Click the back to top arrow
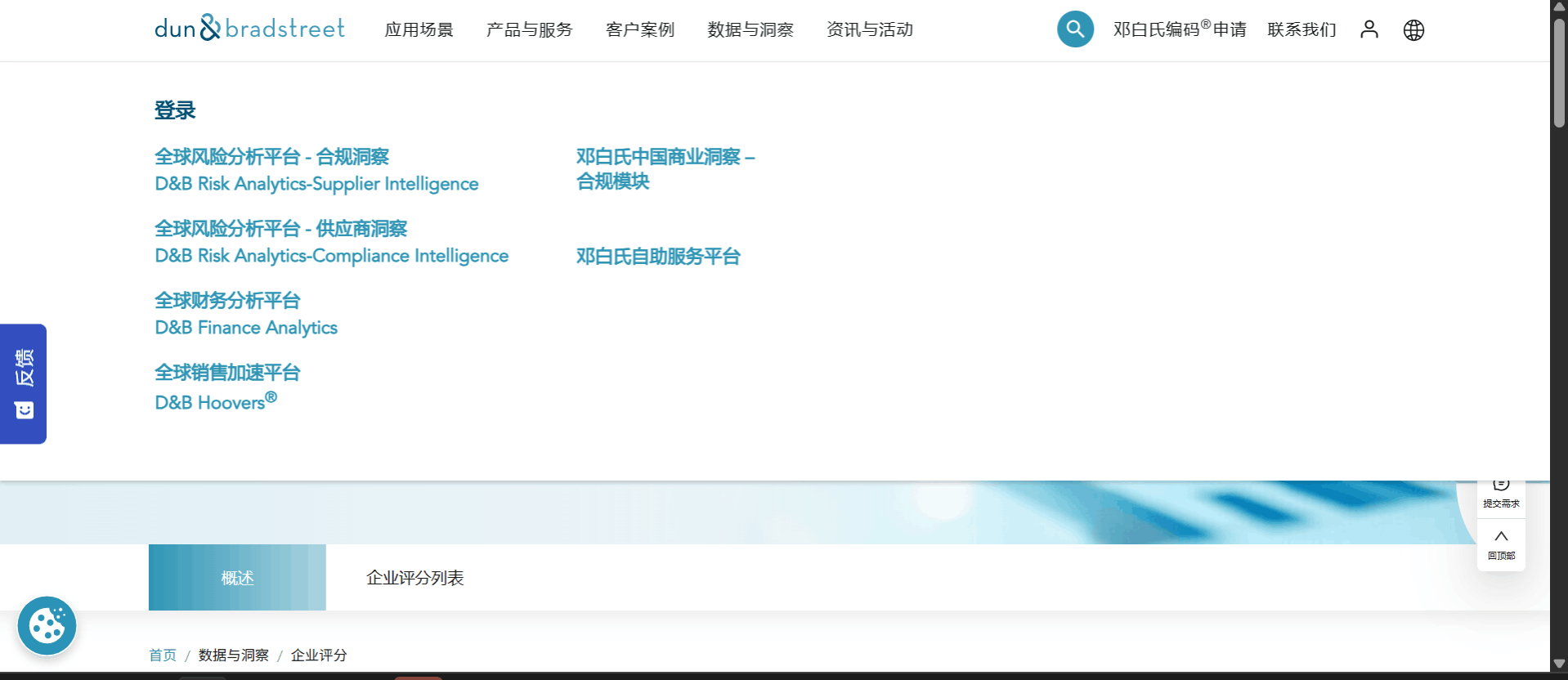The image size is (1568, 680). coord(1501,545)
